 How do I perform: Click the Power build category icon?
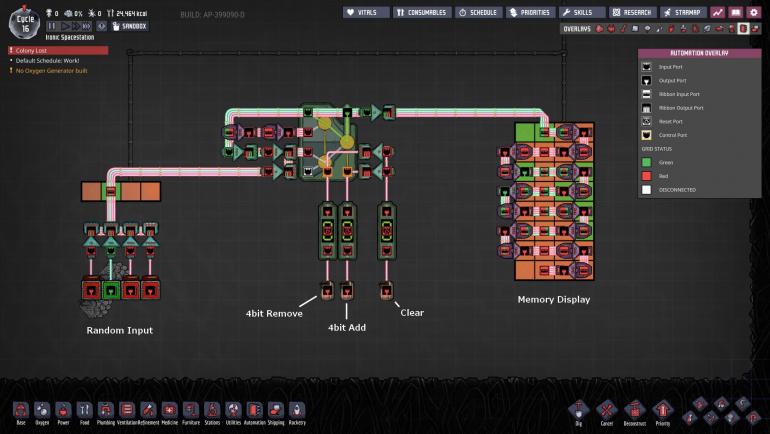tap(62, 410)
